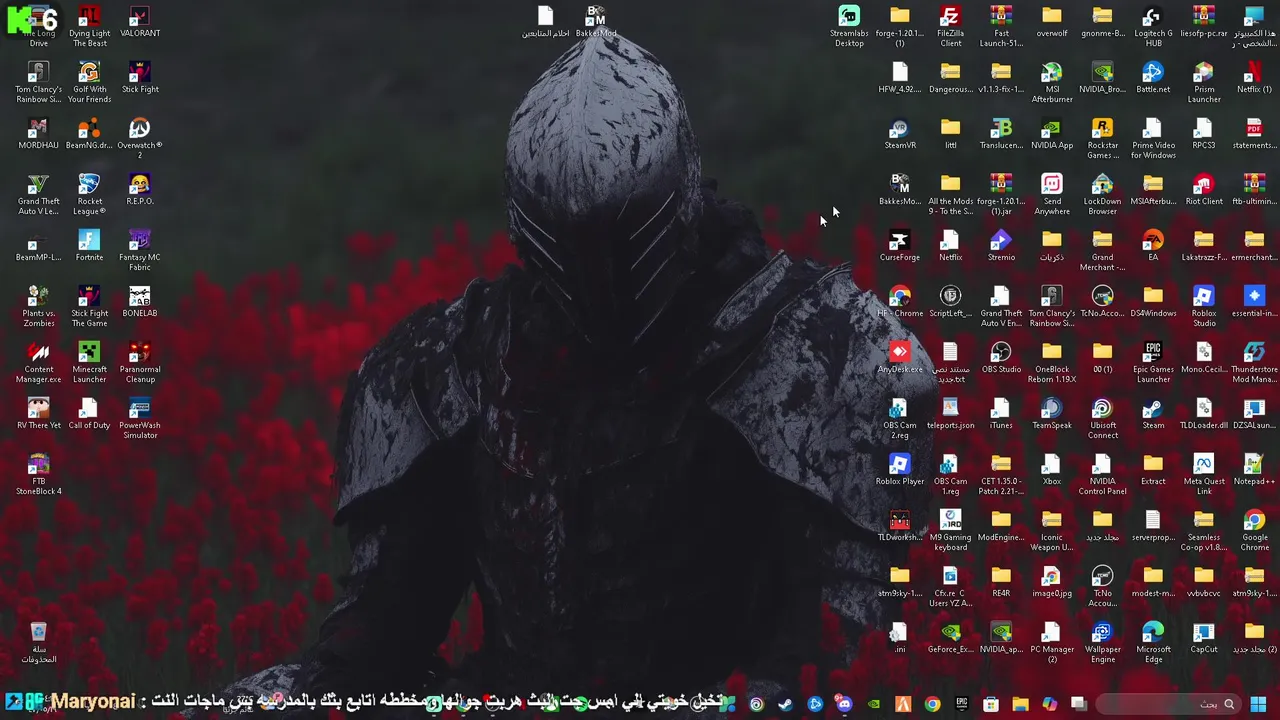Launch Dying Light The Beast shortcut

point(89,26)
